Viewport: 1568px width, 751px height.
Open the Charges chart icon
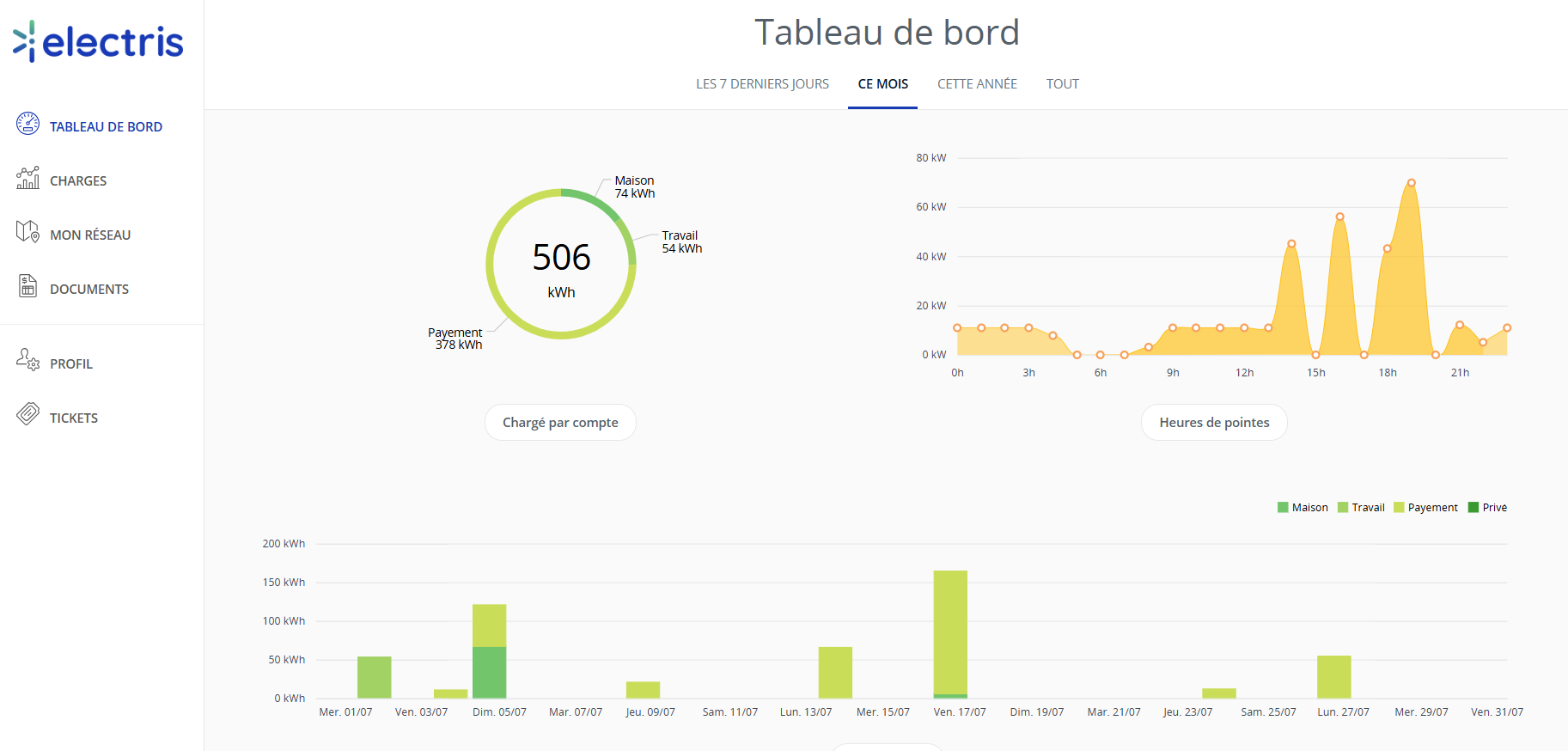tap(27, 178)
